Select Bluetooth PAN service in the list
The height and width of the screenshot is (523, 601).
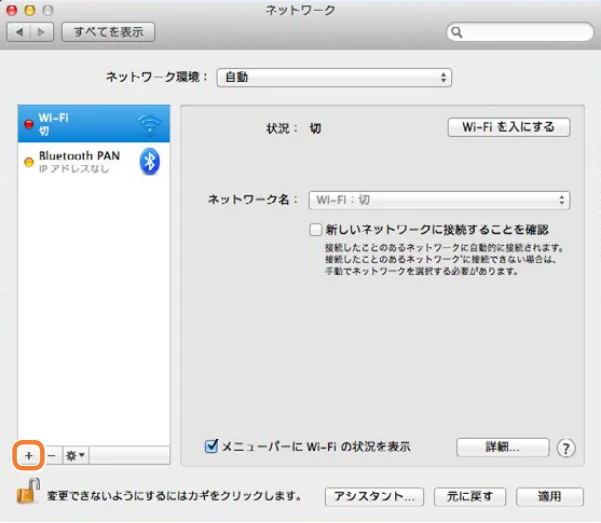tap(94, 161)
